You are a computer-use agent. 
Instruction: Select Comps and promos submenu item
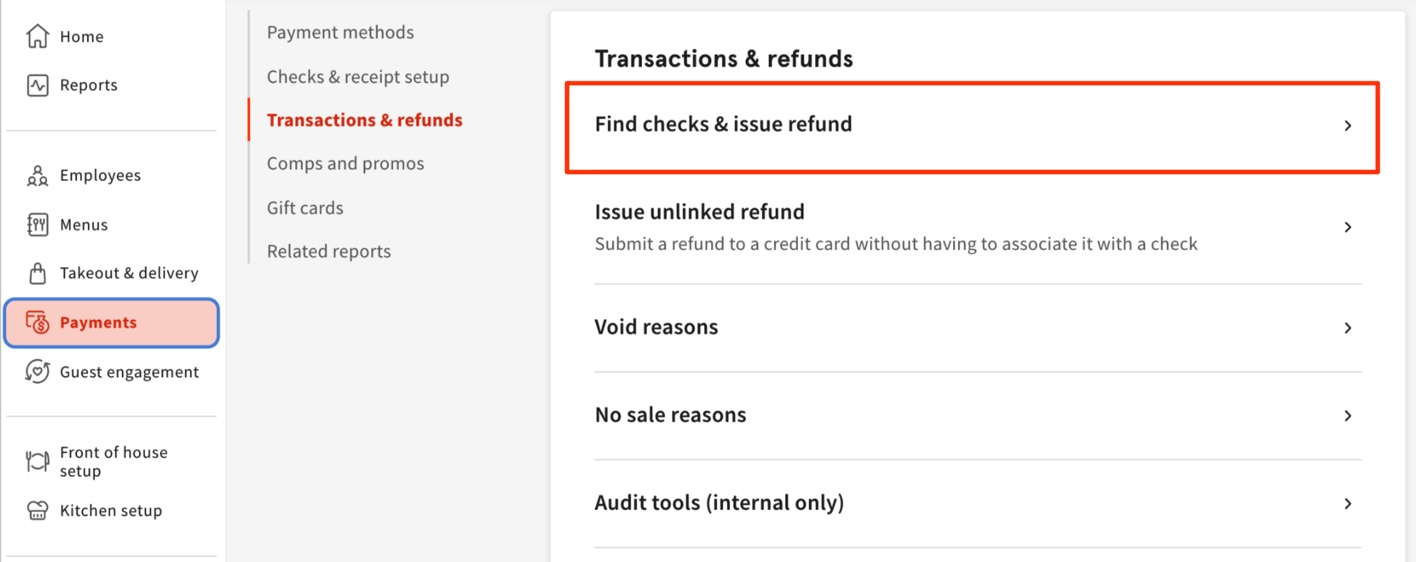(x=345, y=164)
